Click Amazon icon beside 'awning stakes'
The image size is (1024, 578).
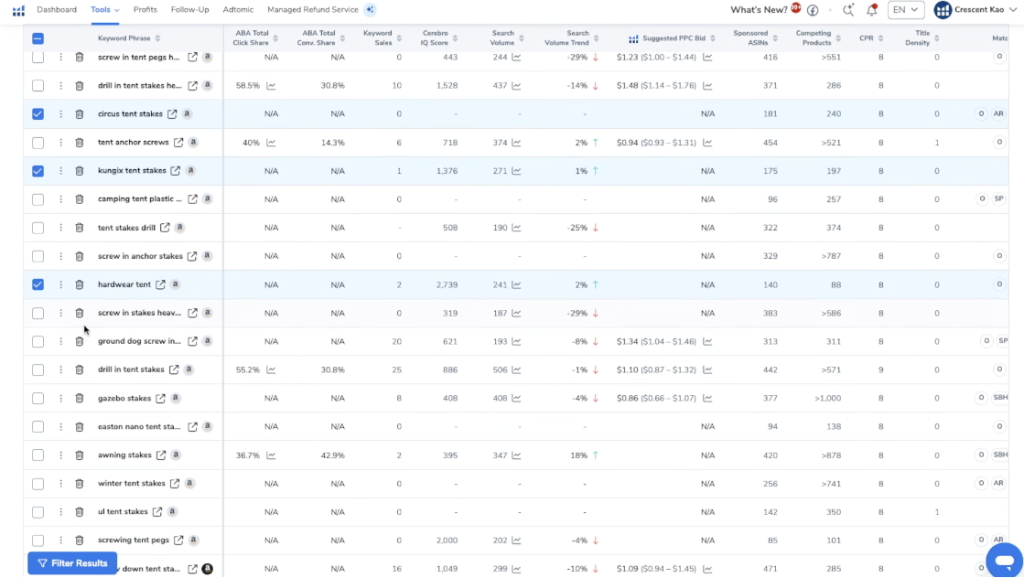[x=176, y=456]
